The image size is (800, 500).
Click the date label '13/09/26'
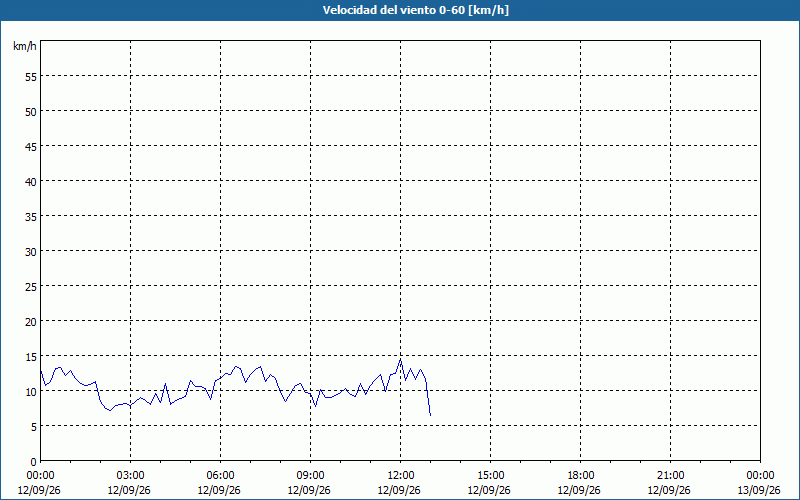click(759, 490)
